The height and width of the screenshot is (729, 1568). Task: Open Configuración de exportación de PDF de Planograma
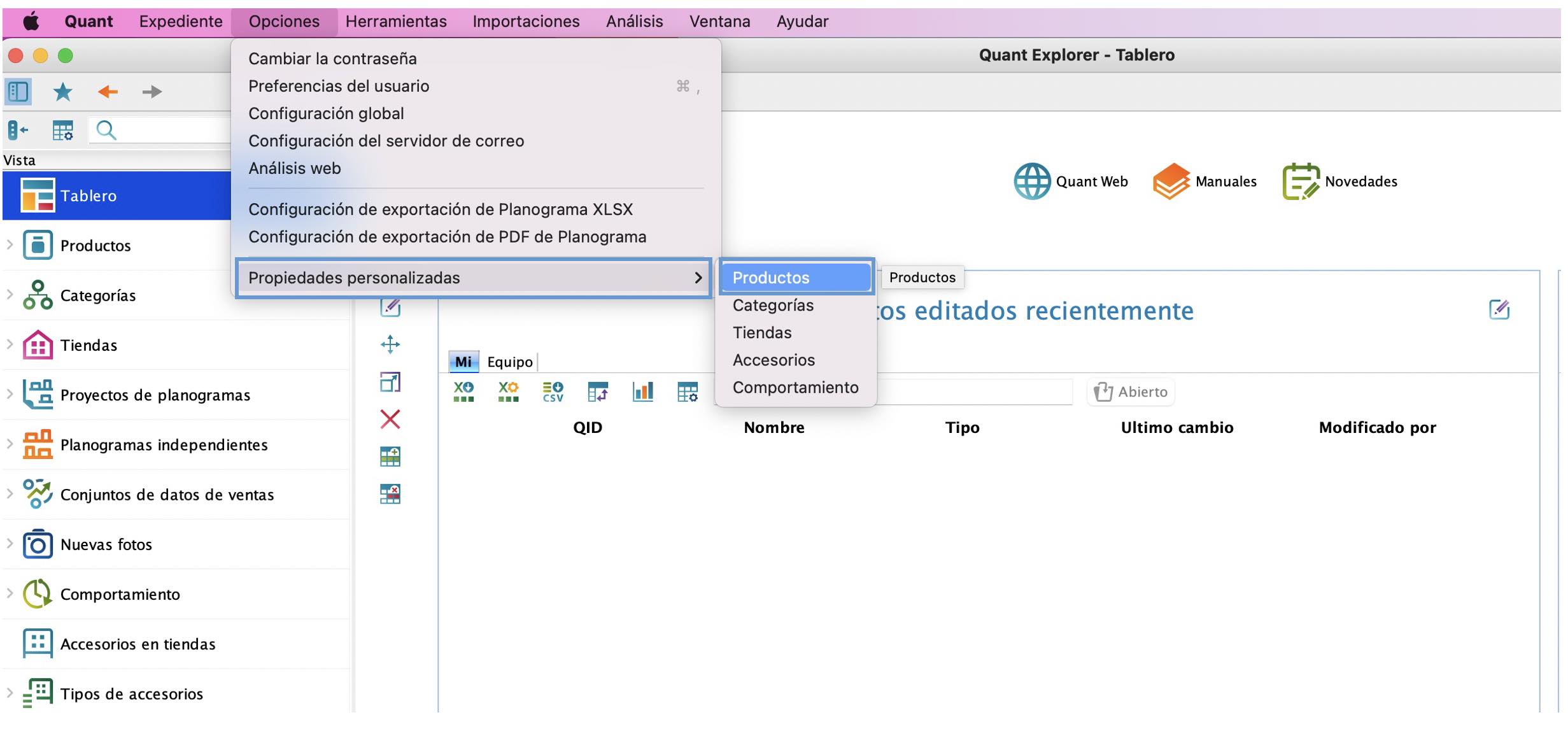tap(476, 236)
